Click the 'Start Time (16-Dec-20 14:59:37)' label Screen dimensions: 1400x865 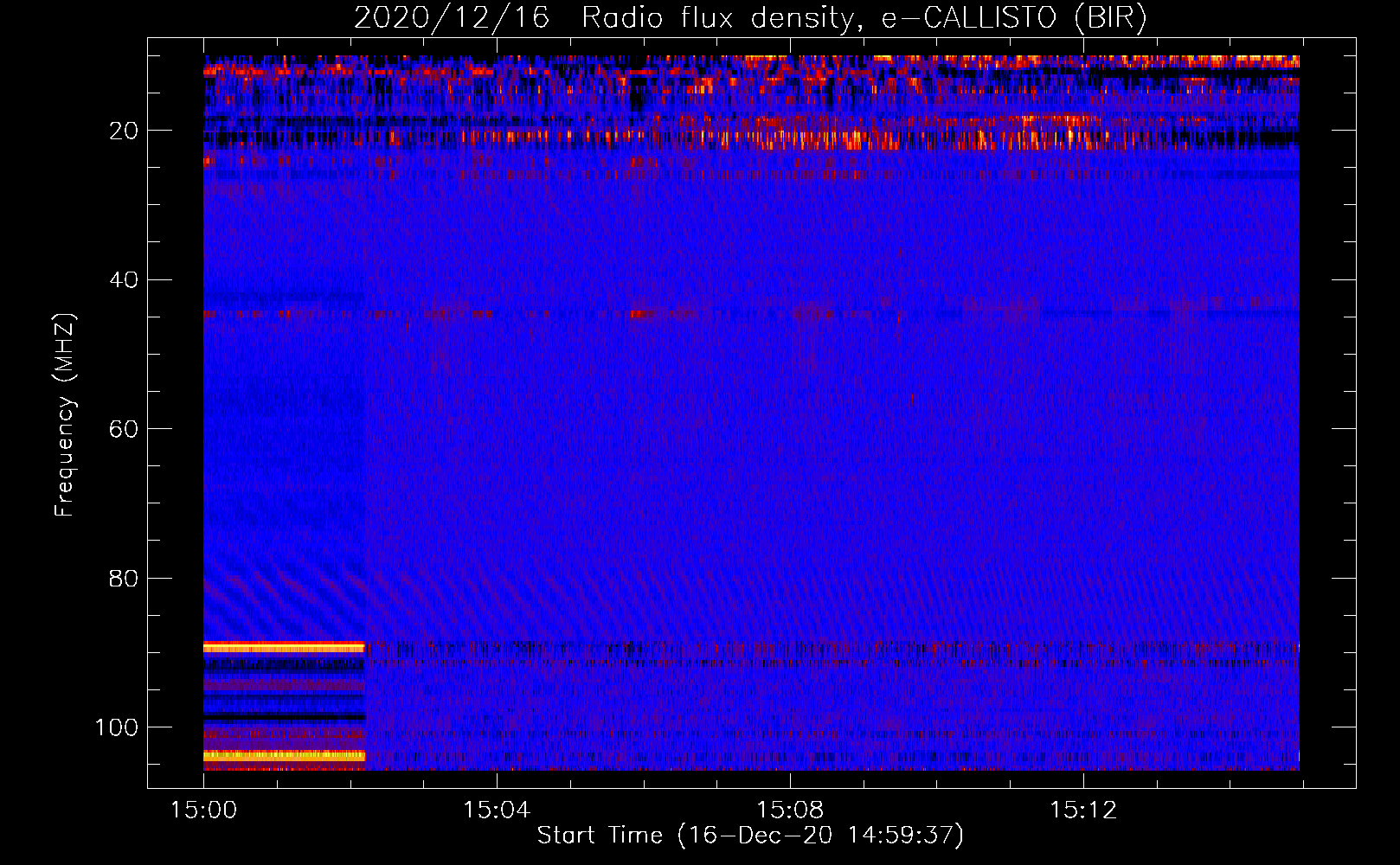[x=750, y=836]
